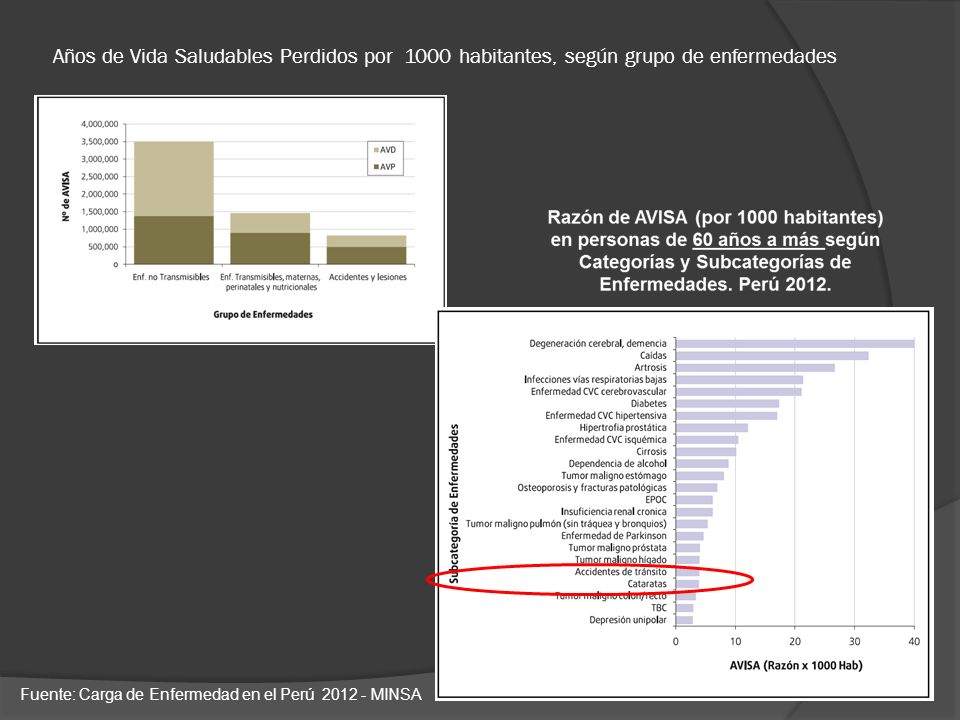Click 'Grupo de Enfermedades' axis title
The height and width of the screenshot is (720, 960).
263,314
